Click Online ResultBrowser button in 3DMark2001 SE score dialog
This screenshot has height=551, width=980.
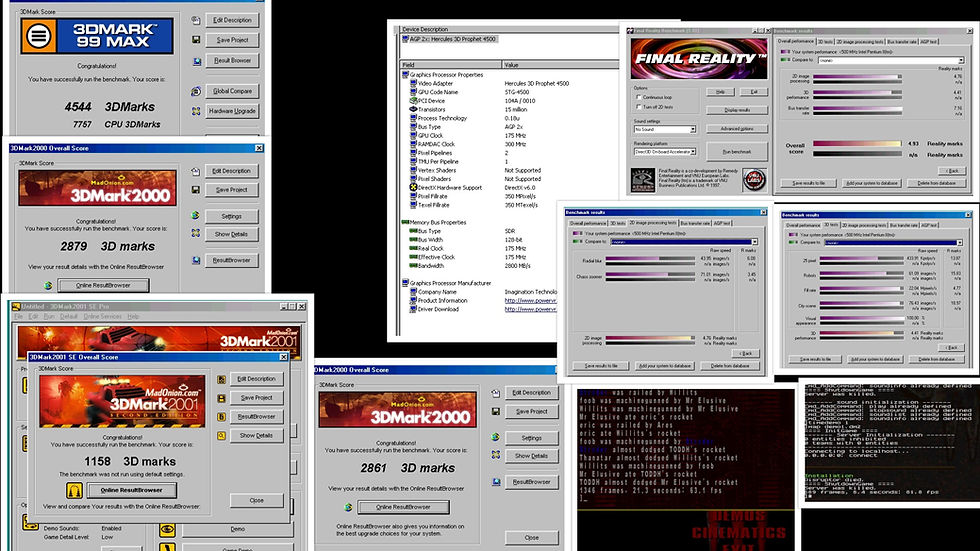pos(131,490)
